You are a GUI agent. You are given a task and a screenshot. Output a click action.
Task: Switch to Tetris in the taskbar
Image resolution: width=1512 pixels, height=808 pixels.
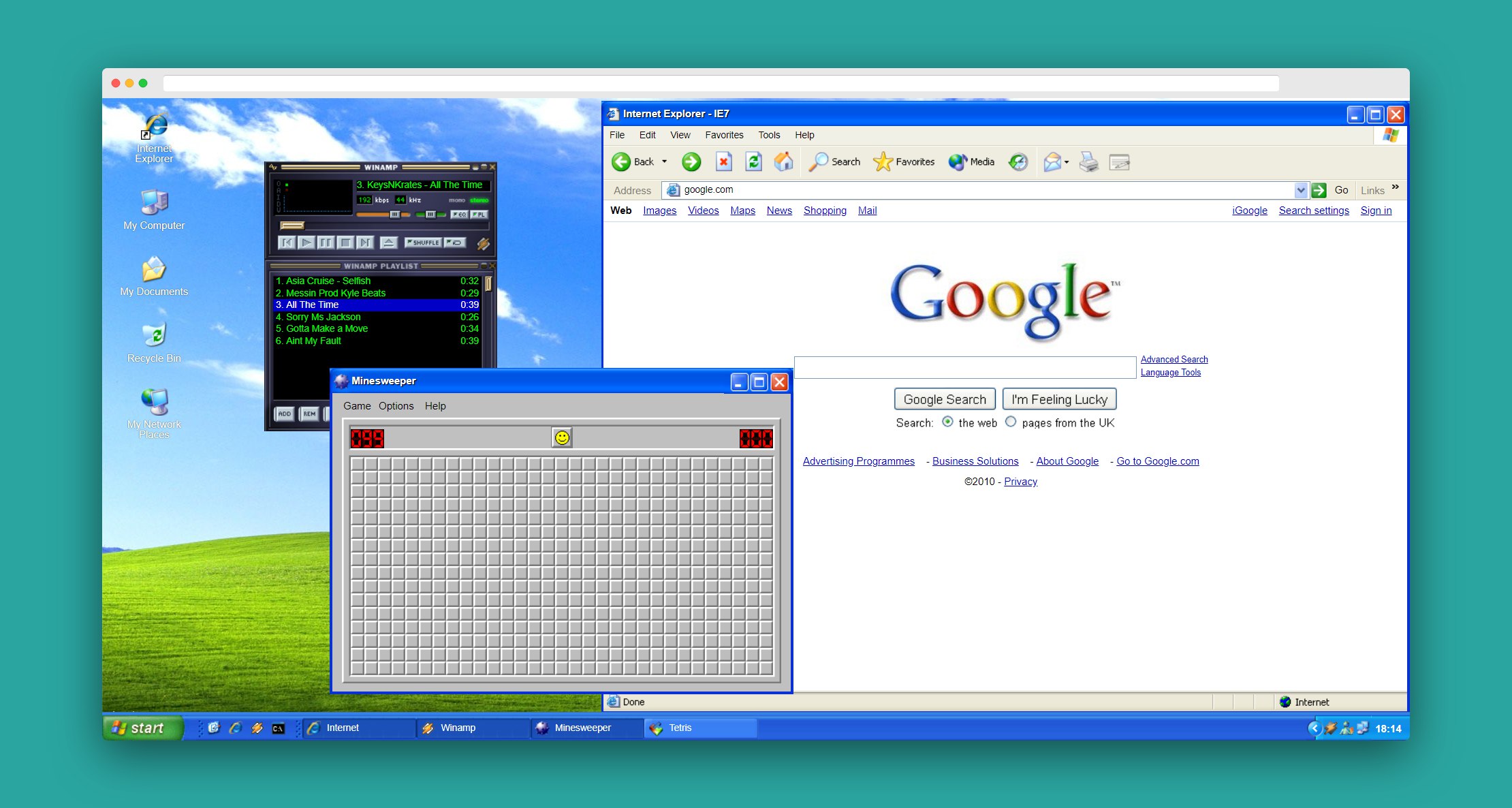[x=701, y=728]
